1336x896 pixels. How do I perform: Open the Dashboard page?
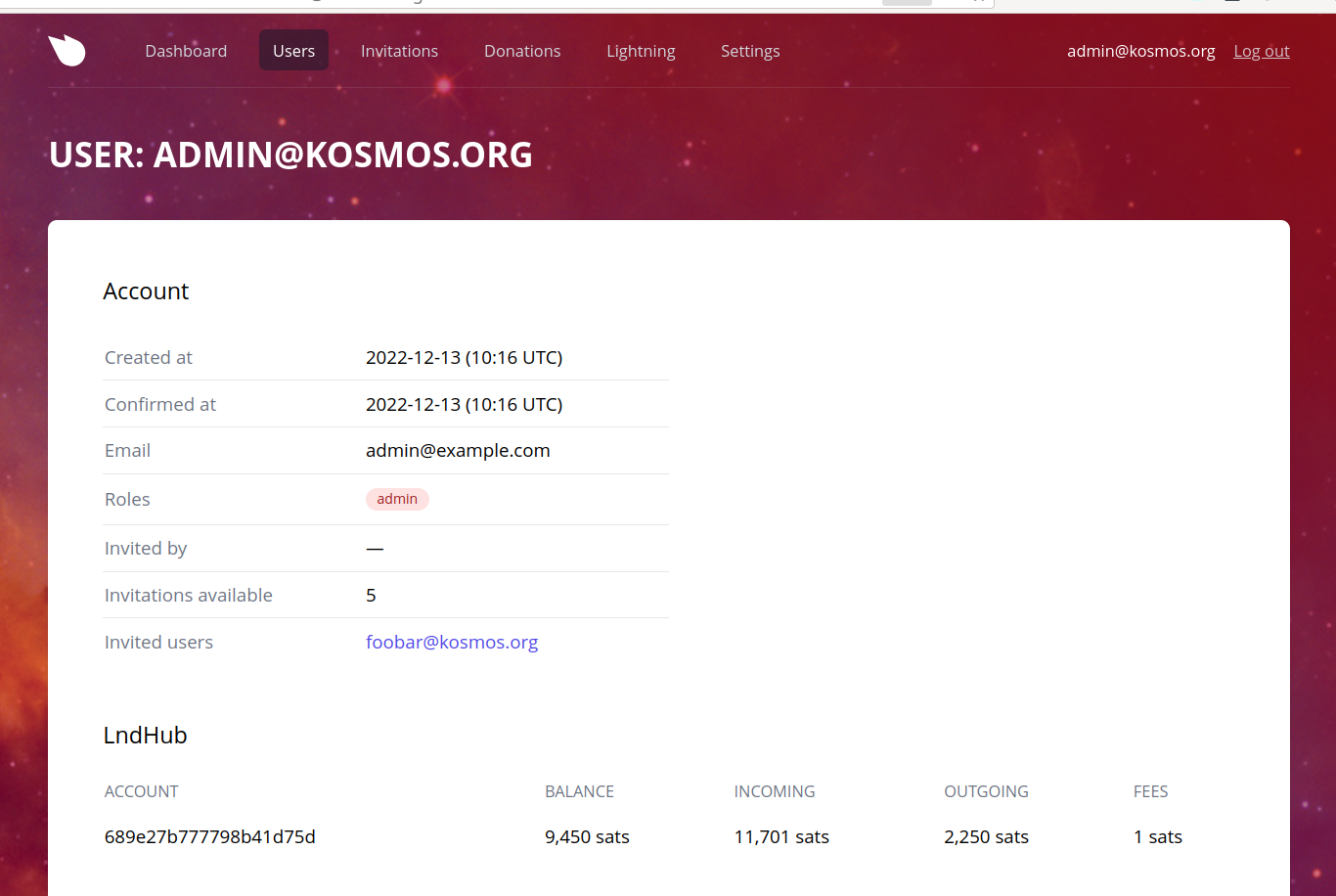186,51
